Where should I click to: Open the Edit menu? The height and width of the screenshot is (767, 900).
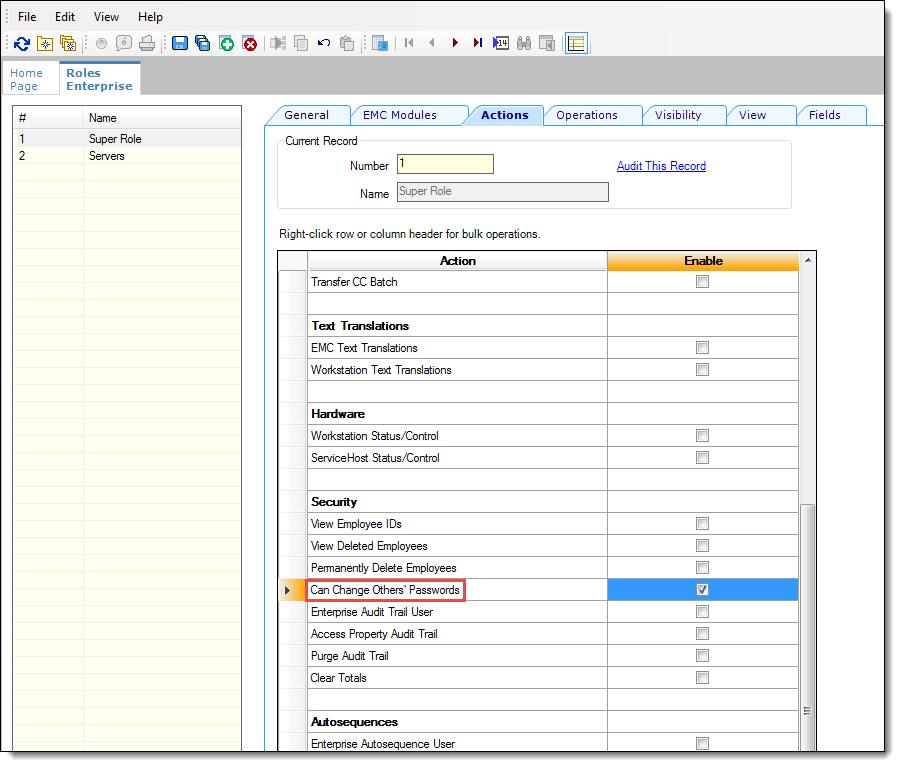65,17
